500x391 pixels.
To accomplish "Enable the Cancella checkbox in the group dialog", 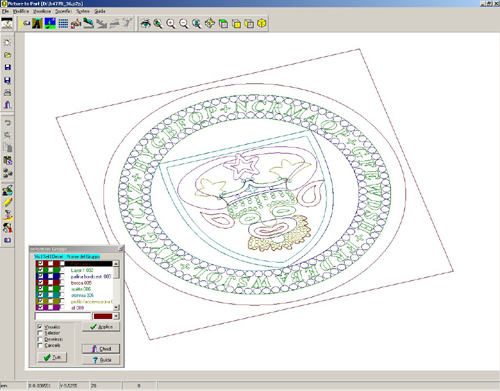I will [x=40, y=345].
